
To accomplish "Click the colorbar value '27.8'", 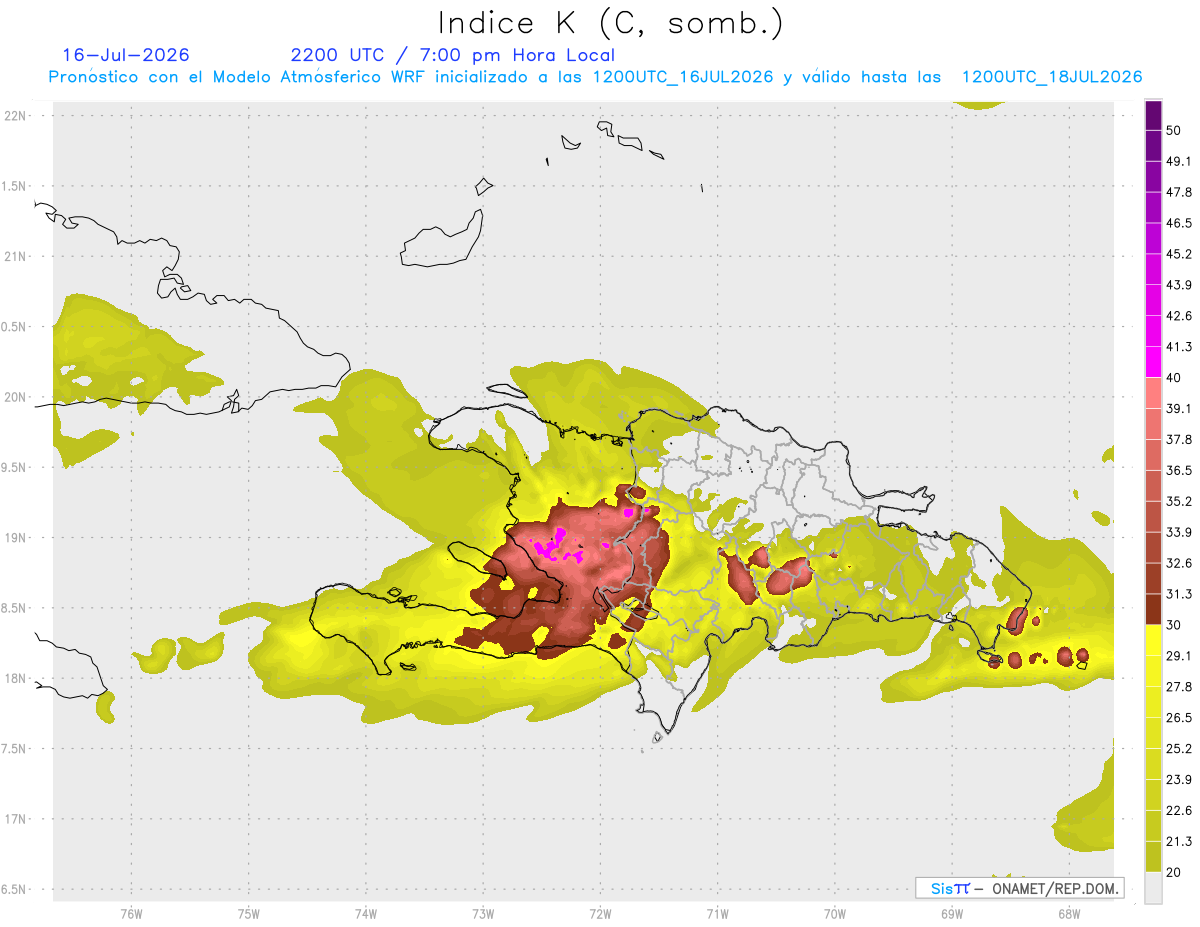I will coord(1179,687).
